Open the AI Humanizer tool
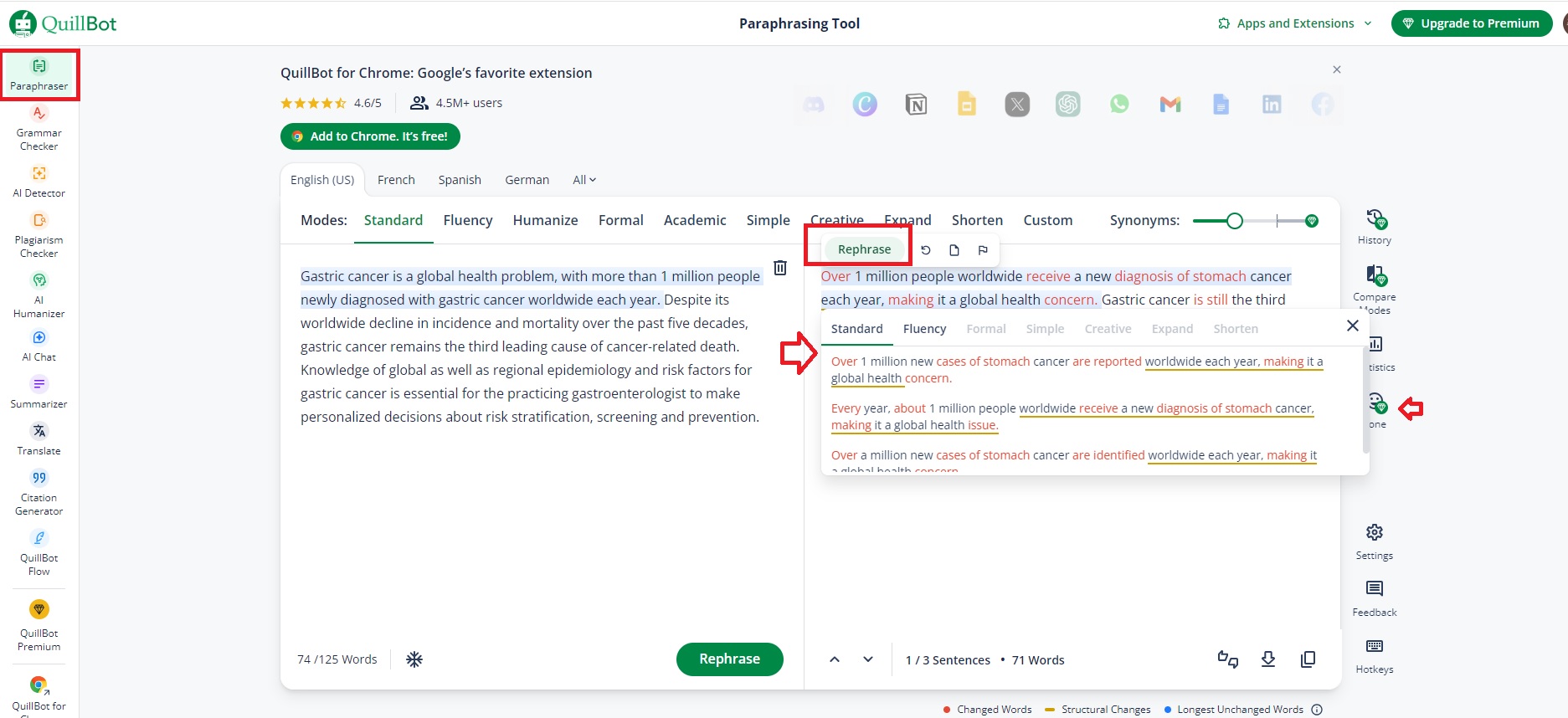Image resolution: width=1568 pixels, height=718 pixels. point(39,295)
